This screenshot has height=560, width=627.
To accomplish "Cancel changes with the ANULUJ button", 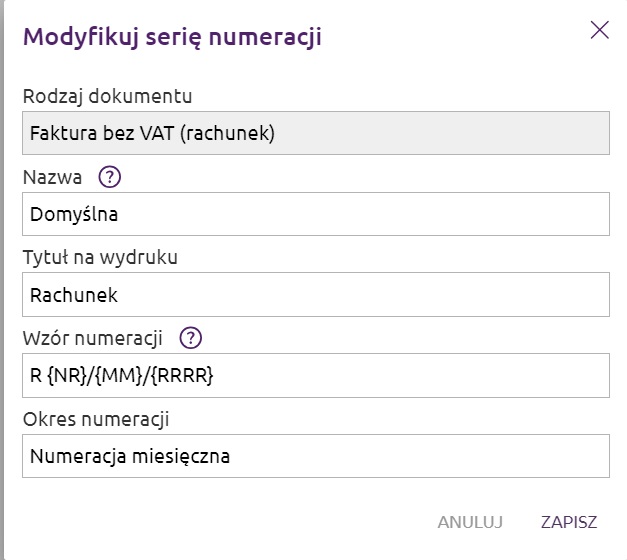I will click(470, 522).
